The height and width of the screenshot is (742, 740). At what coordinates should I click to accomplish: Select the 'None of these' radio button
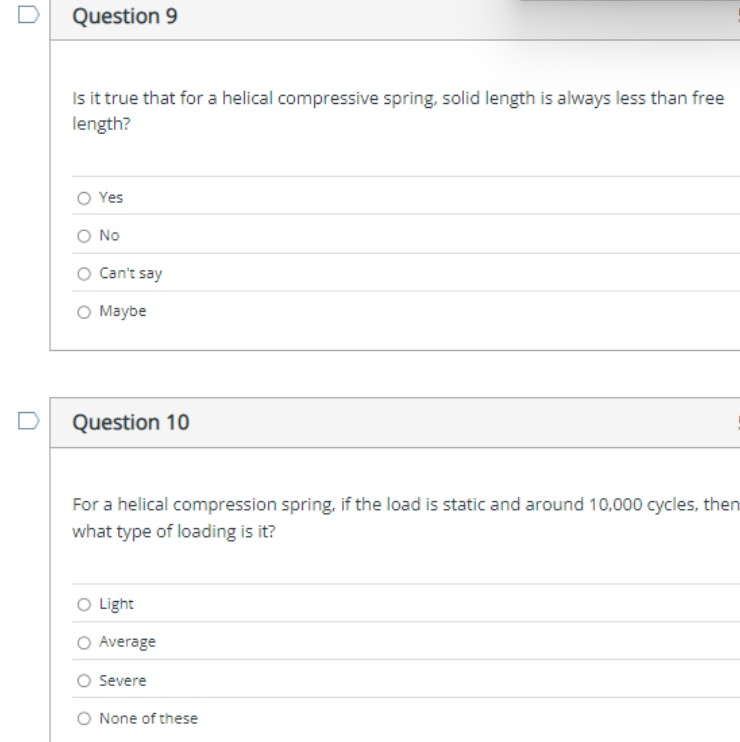coord(83,718)
